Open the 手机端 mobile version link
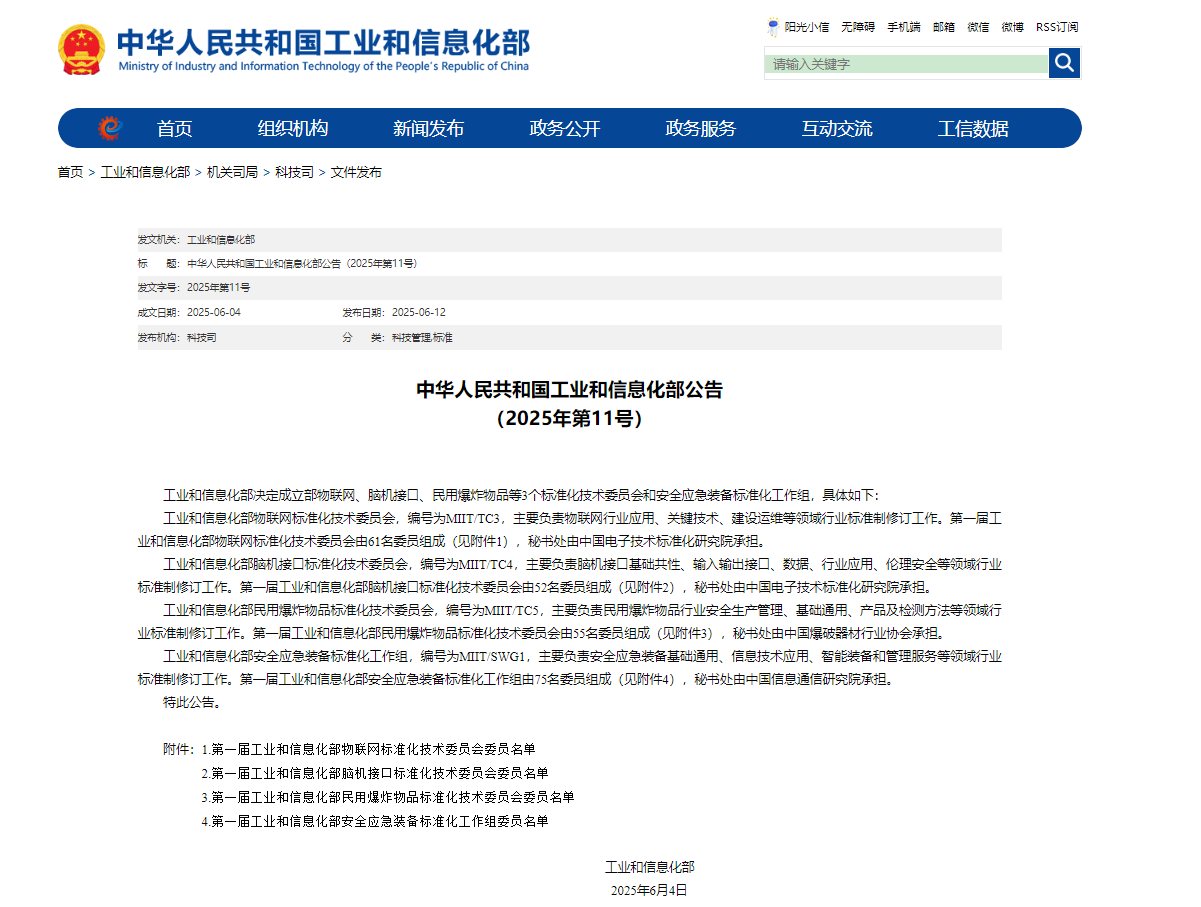The height and width of the screenshot is (907, 1201). [903, 27]
